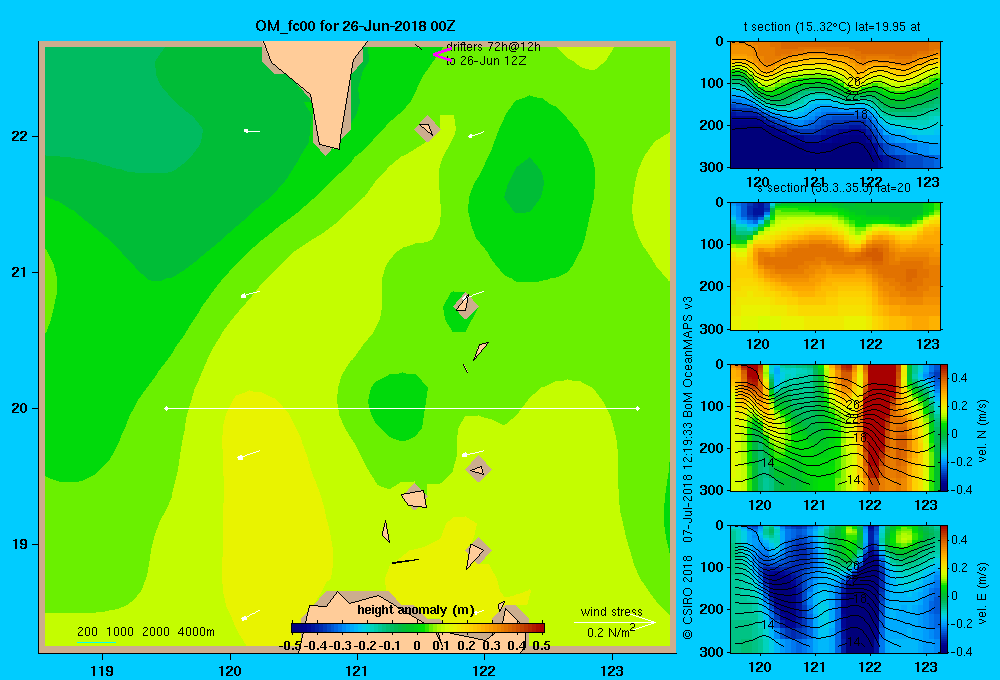Click the 'height anomaly (m)' label
The height and width of the screenshot is (680, 1000).
[x=416, y=610]
